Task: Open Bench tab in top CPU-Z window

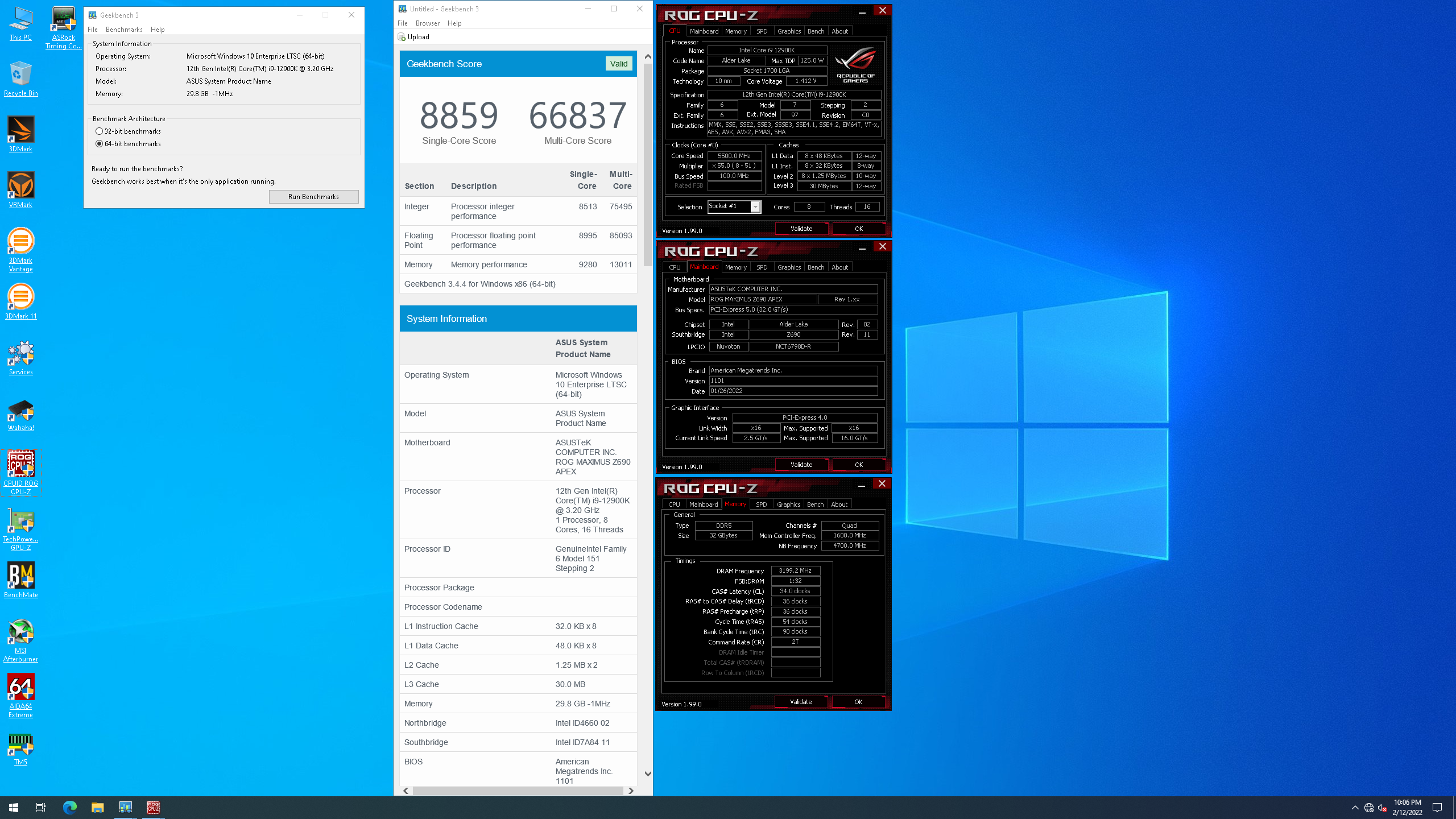Action: tap(816, 31)
